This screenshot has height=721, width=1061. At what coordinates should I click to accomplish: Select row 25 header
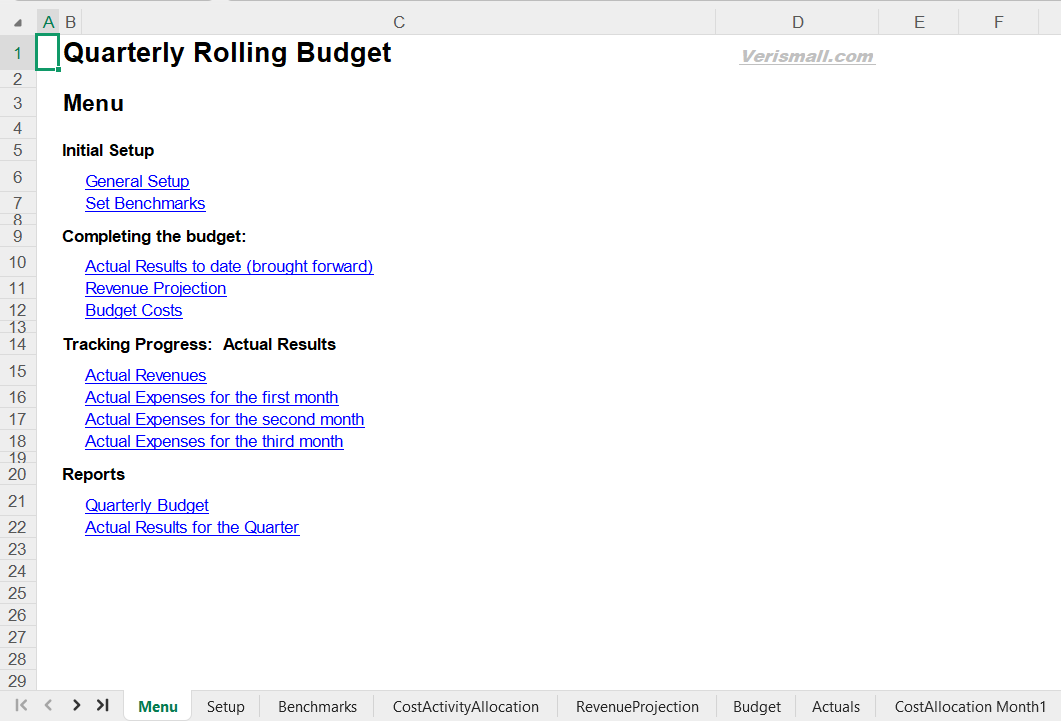[x=18, y=593]
